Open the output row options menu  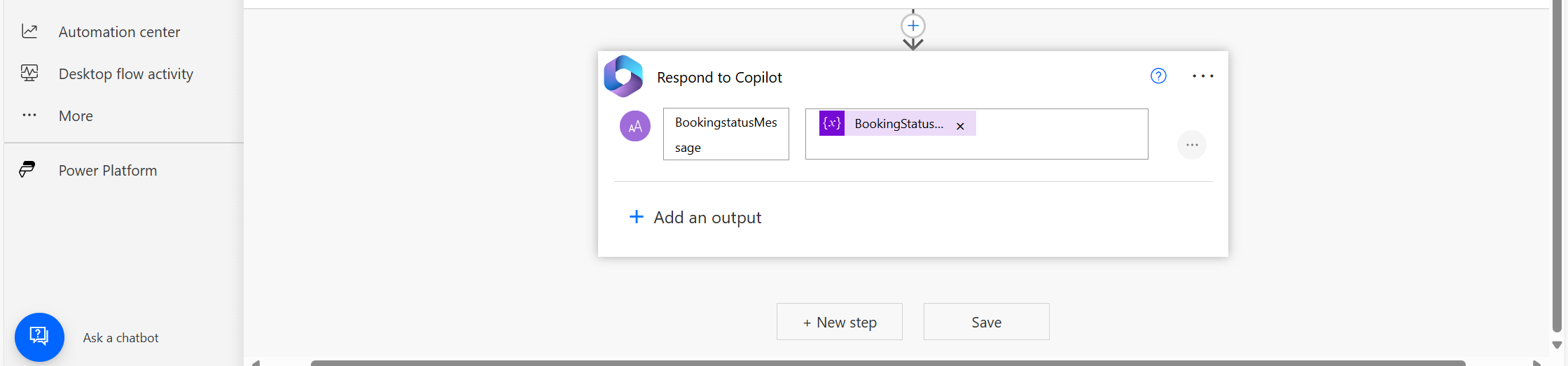(1191, 145)
